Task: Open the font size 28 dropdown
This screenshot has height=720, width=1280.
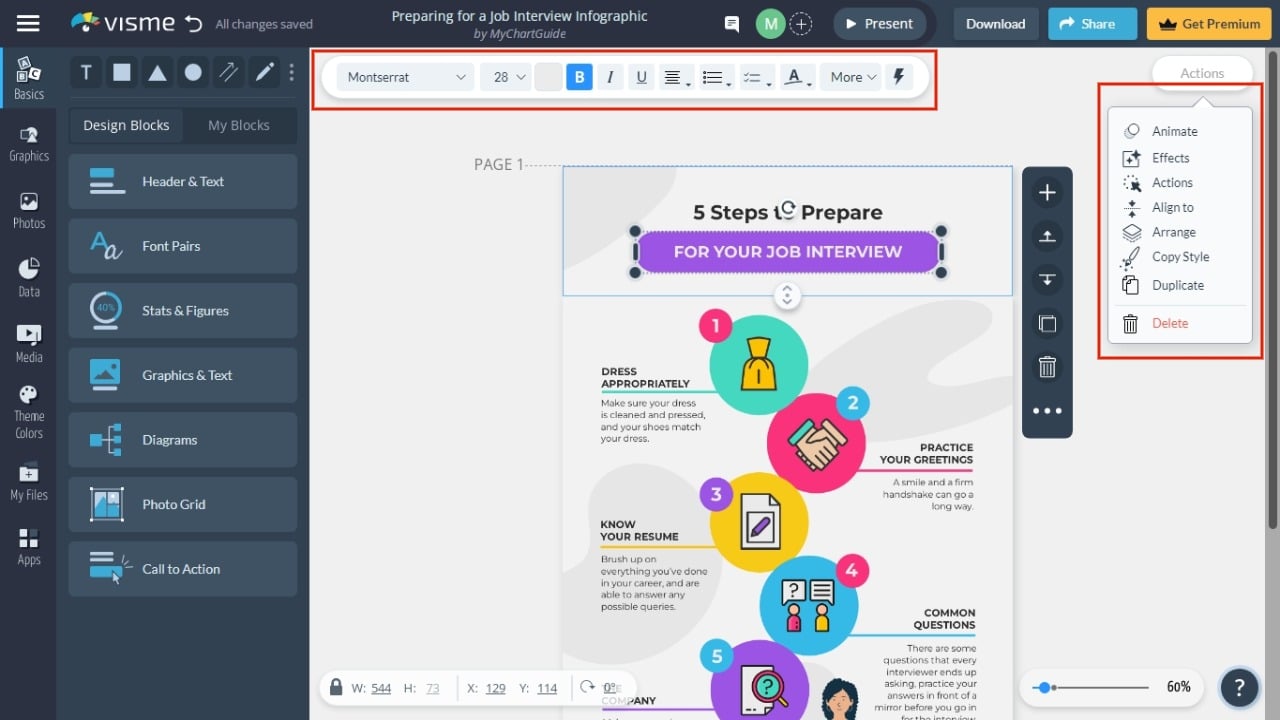Action: (505, 77)
